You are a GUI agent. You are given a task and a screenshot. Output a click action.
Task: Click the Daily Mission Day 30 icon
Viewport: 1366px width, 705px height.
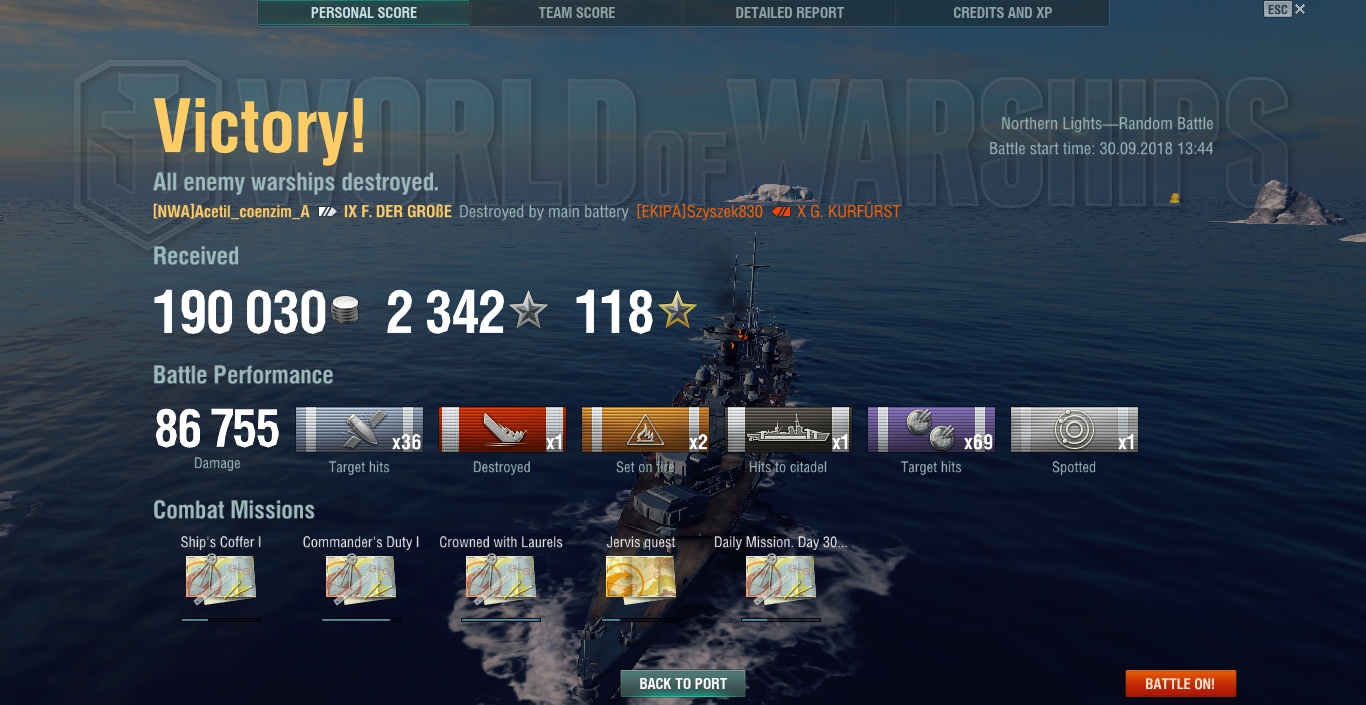781,580
